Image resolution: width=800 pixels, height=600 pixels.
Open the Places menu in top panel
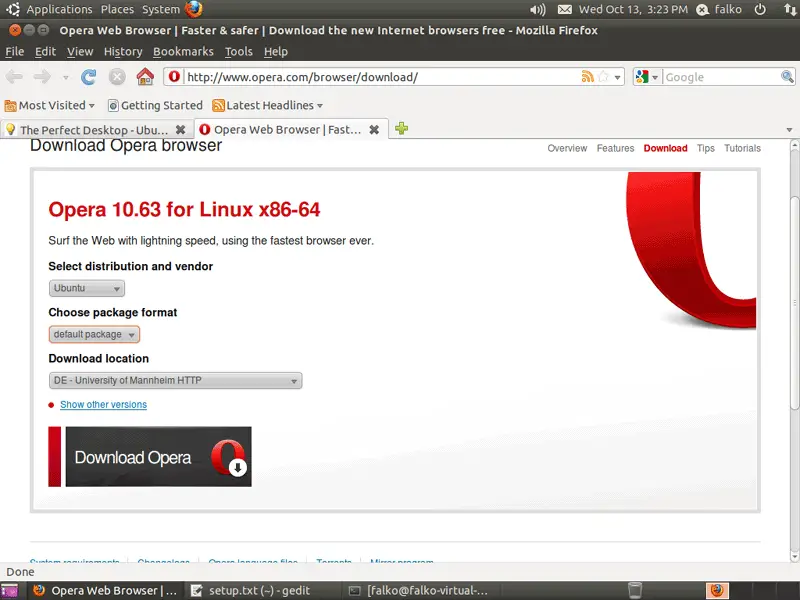click(x=117, y=9)
